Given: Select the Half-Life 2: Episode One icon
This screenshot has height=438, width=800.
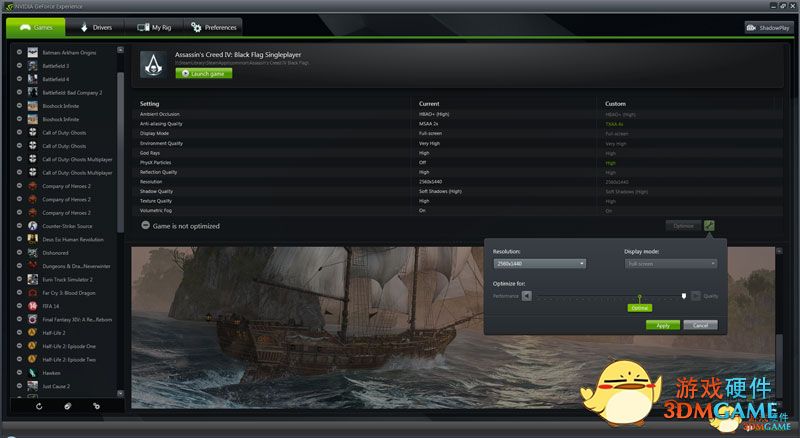Looking at the screenshot, I should [33, 346].
